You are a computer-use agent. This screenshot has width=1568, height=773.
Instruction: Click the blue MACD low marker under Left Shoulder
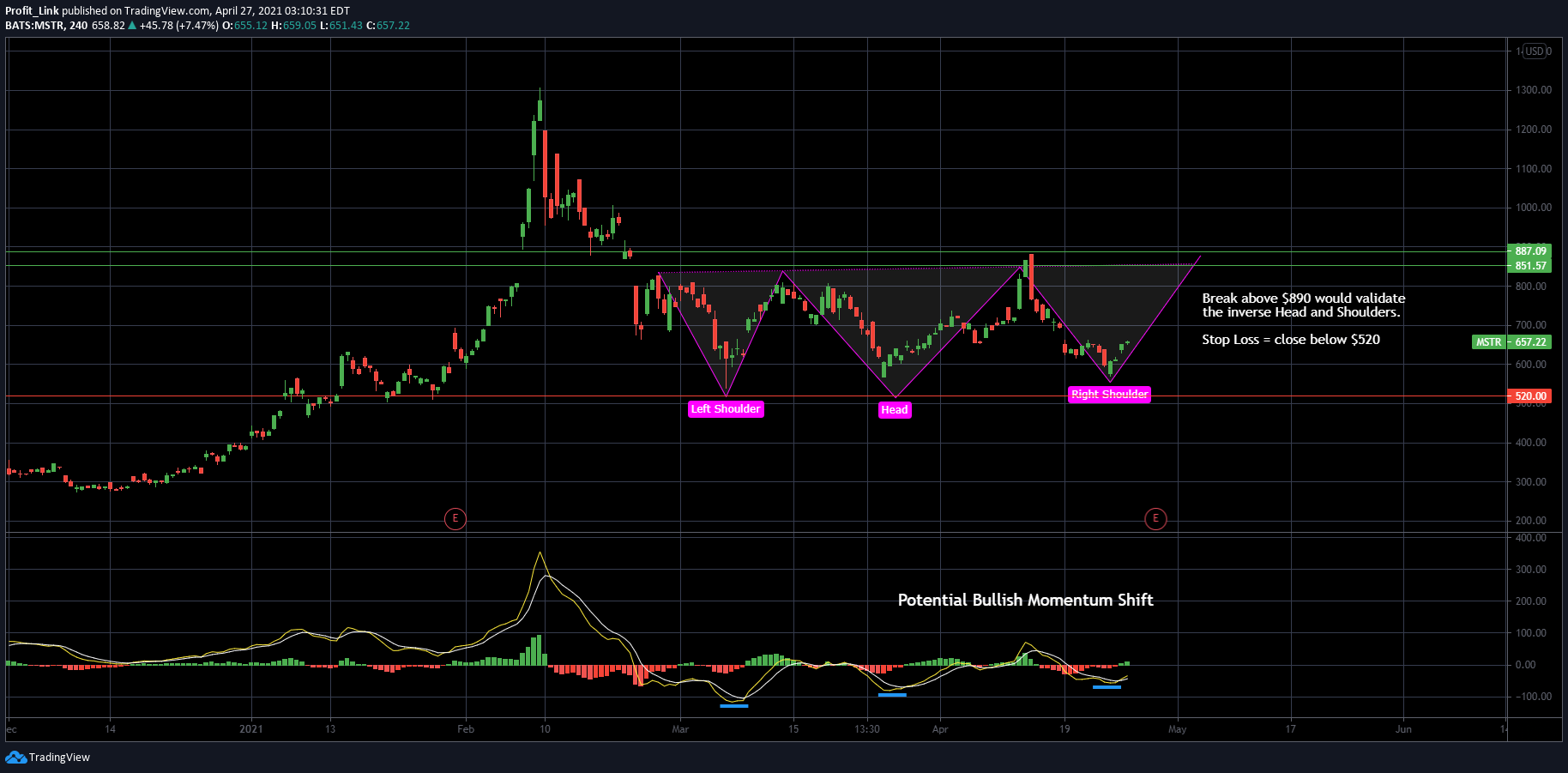click(734, 706)
